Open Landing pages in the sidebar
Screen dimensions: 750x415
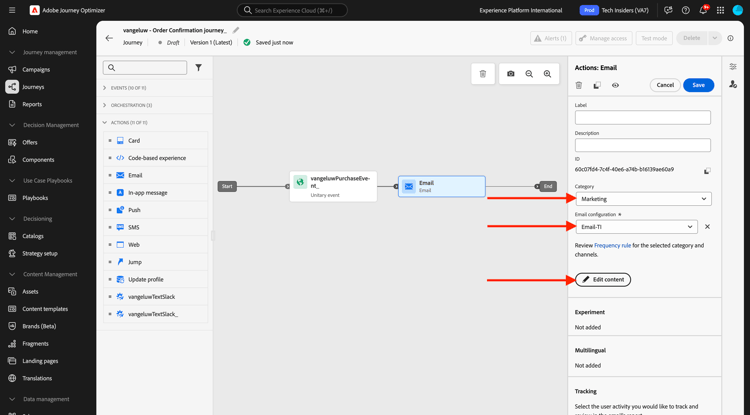coord(40,361)
